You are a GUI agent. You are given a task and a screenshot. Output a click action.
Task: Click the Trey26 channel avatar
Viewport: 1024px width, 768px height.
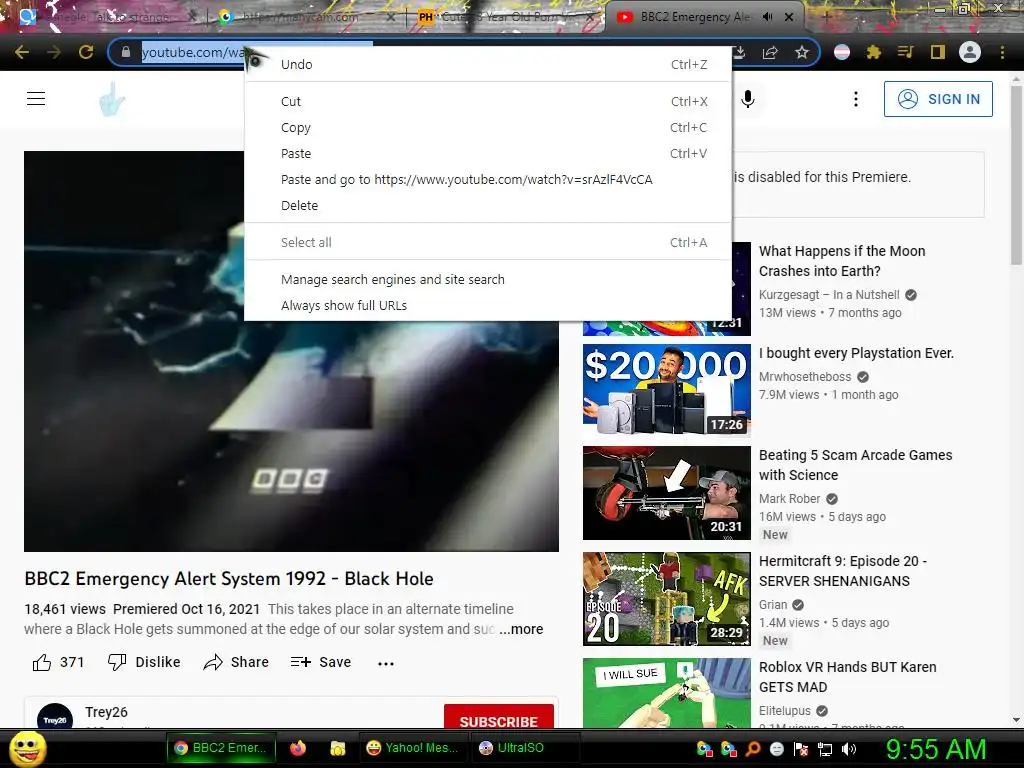(x=55, y=716)
